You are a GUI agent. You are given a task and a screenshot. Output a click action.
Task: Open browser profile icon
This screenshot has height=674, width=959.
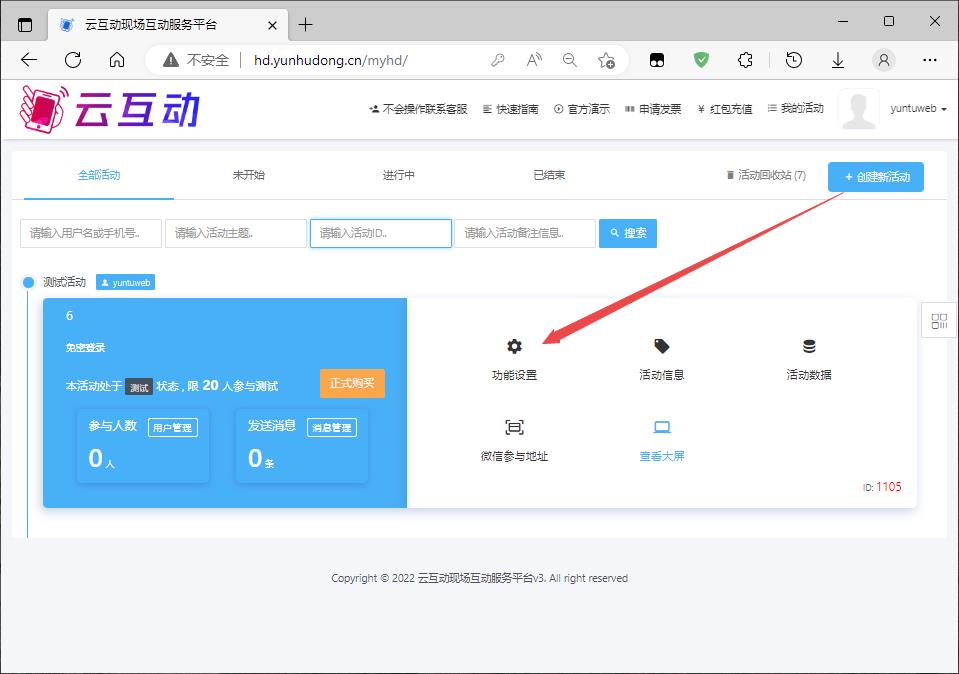click(884, 60)
